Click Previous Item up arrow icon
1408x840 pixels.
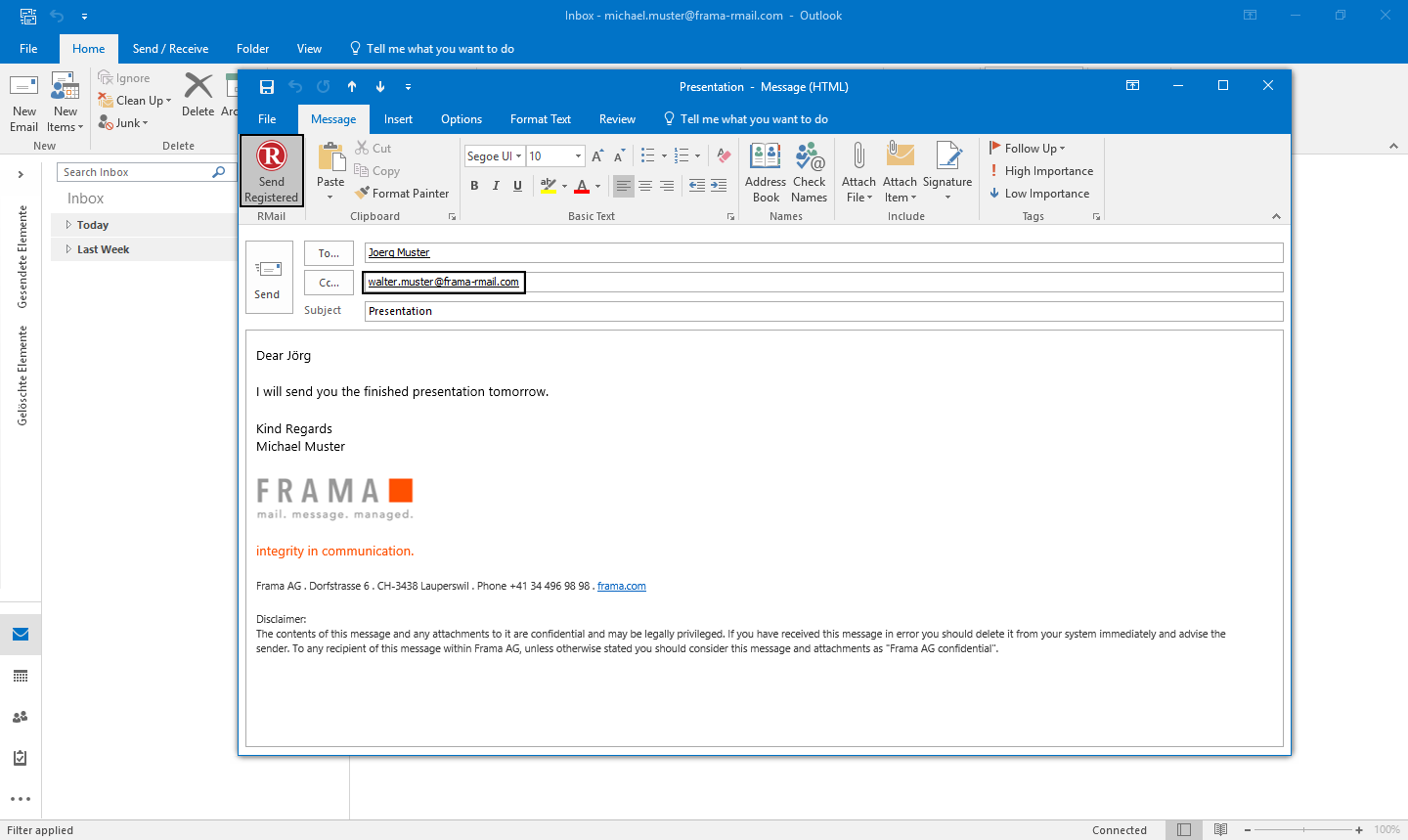[352, 86]
